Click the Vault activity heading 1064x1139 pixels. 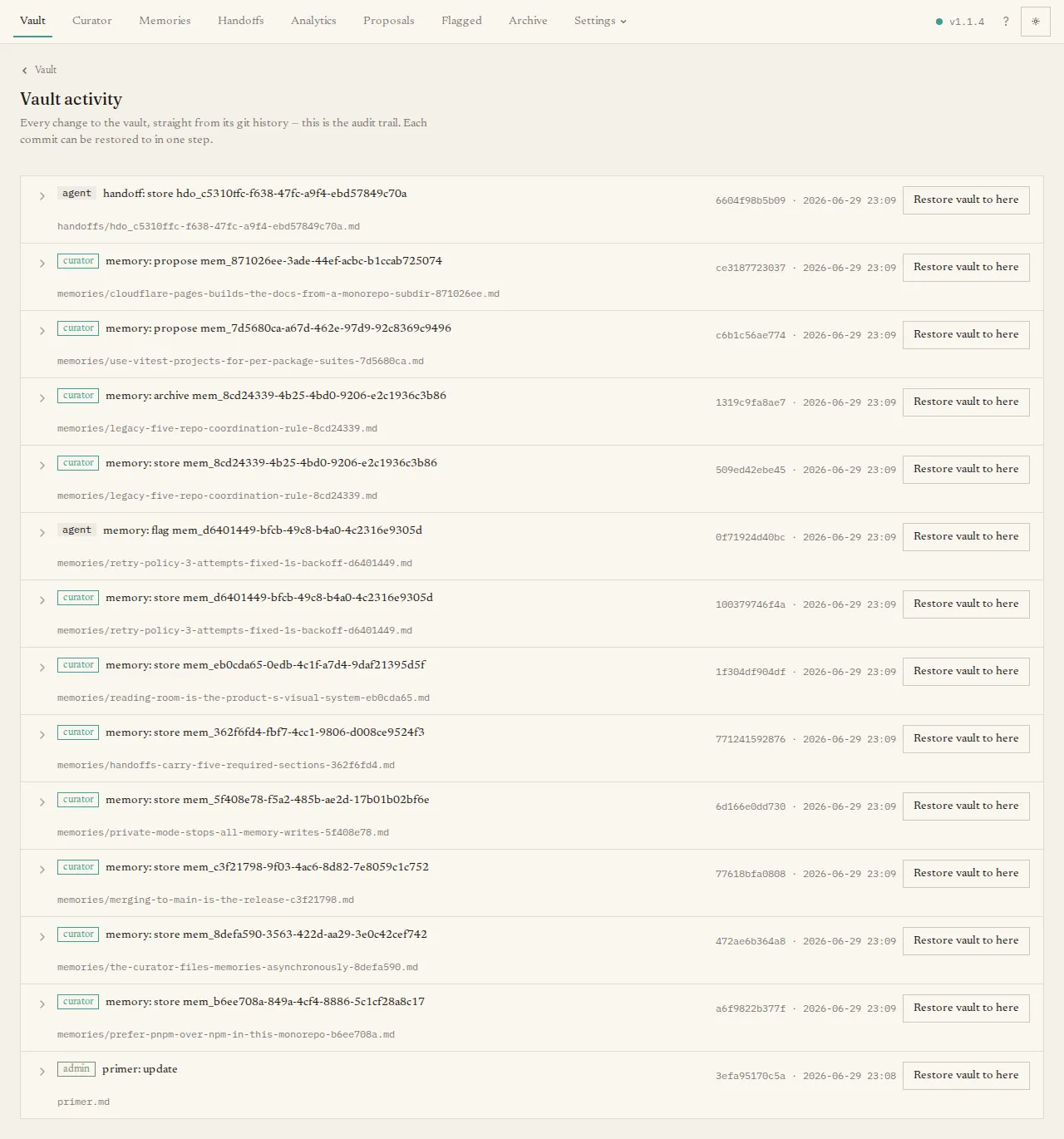pyautogui.click(x=71, y=99)
